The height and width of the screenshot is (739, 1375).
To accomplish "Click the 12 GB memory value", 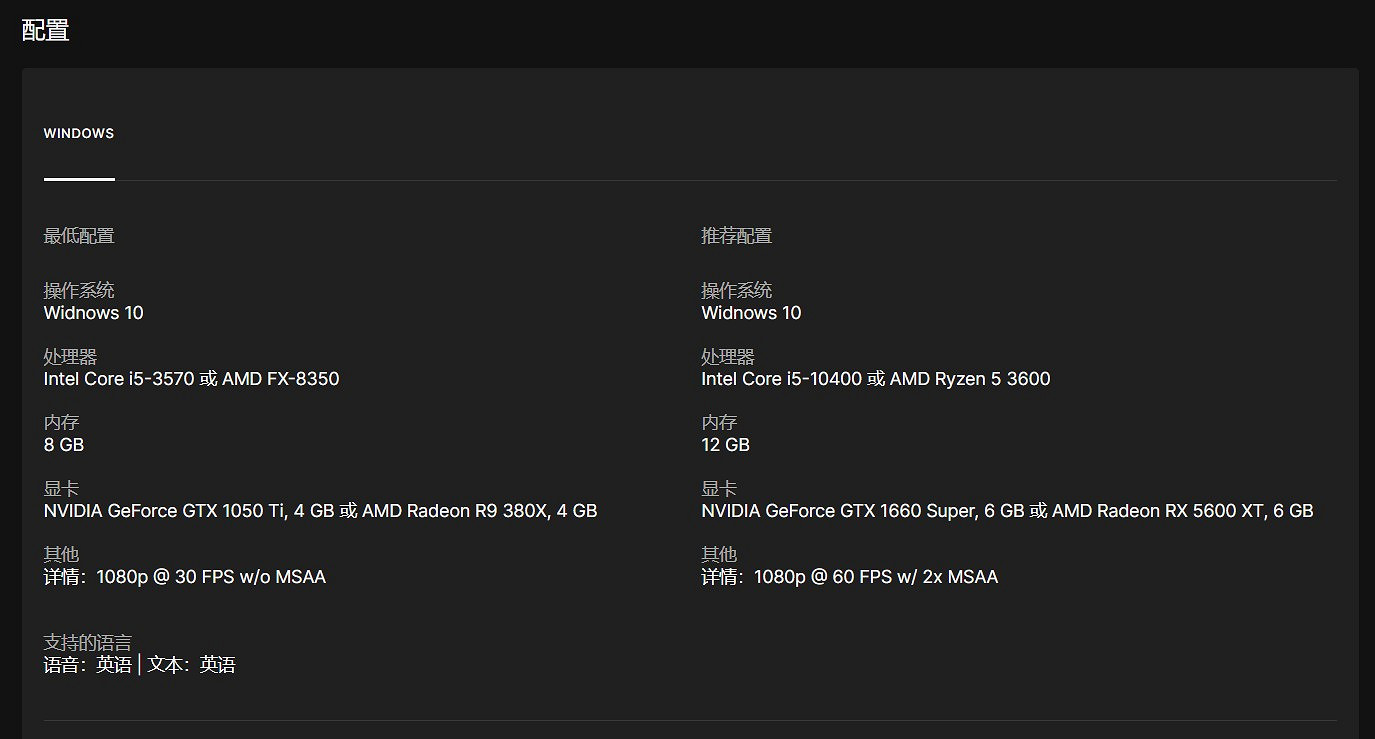I will (726, 445).
